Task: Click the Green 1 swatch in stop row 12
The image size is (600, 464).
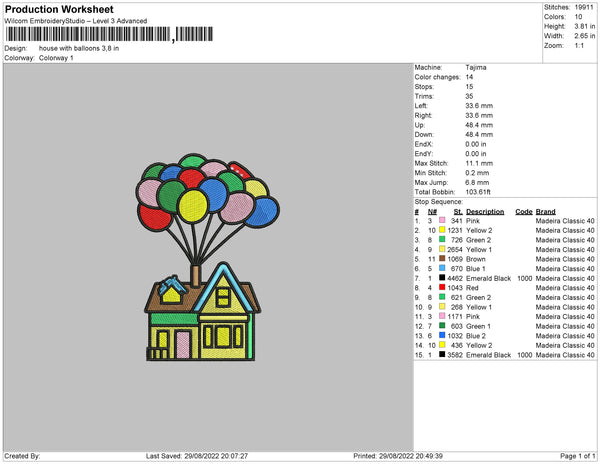Action: pyautogui.click(x=442, y=326)
